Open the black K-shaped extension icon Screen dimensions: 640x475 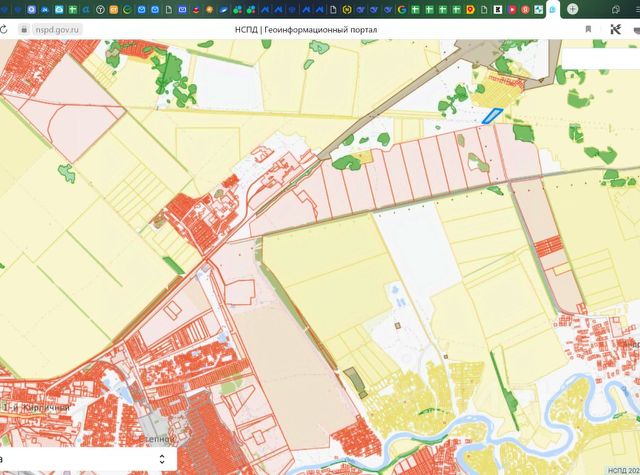click(616, 29)
